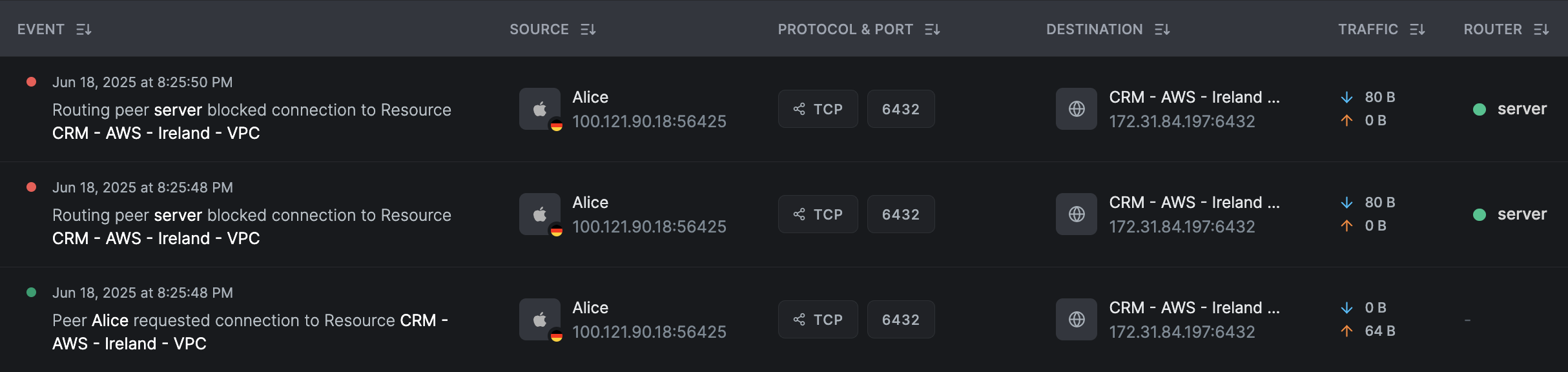Screen dimensions: 1568x372
Task: Click the blue download arrow showing 80 B
Action: point(1346,97)
